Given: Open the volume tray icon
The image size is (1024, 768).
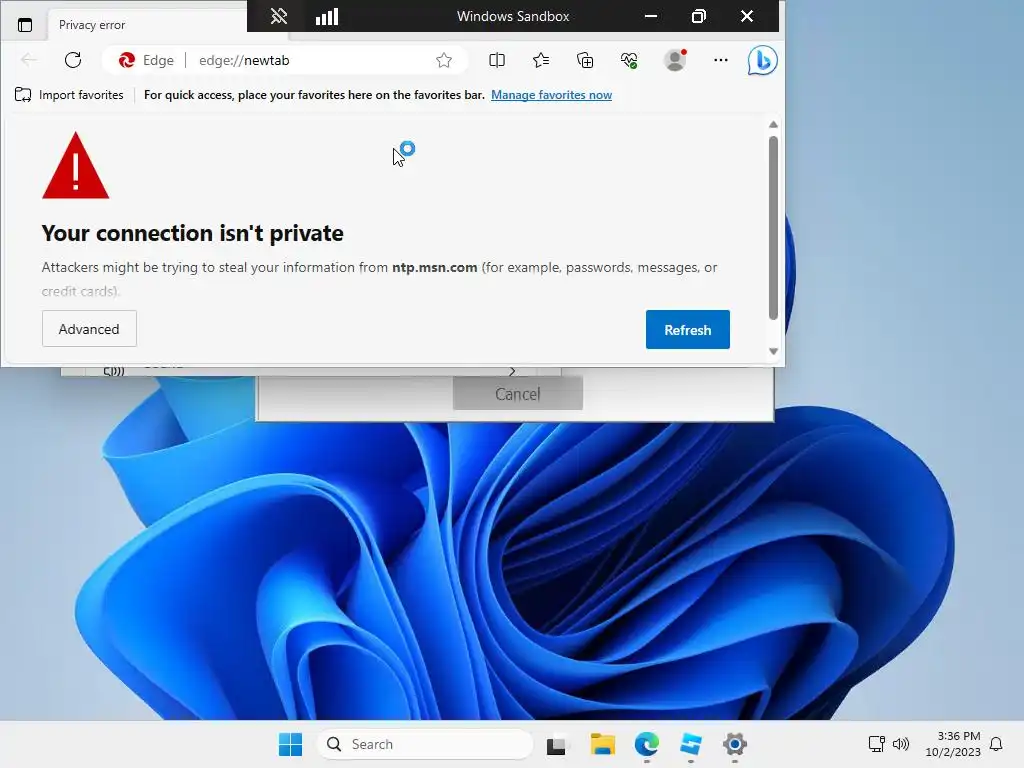Looking at the screenshot, I should coord(901,743).
